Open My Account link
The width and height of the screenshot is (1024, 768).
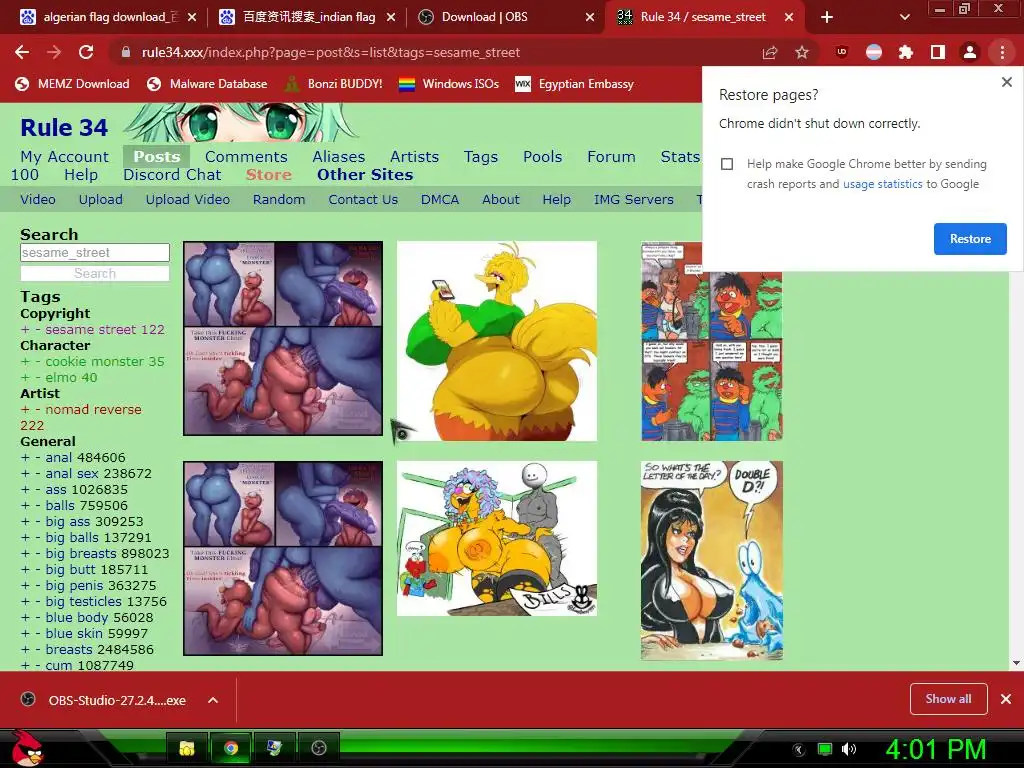coord(65,157)
